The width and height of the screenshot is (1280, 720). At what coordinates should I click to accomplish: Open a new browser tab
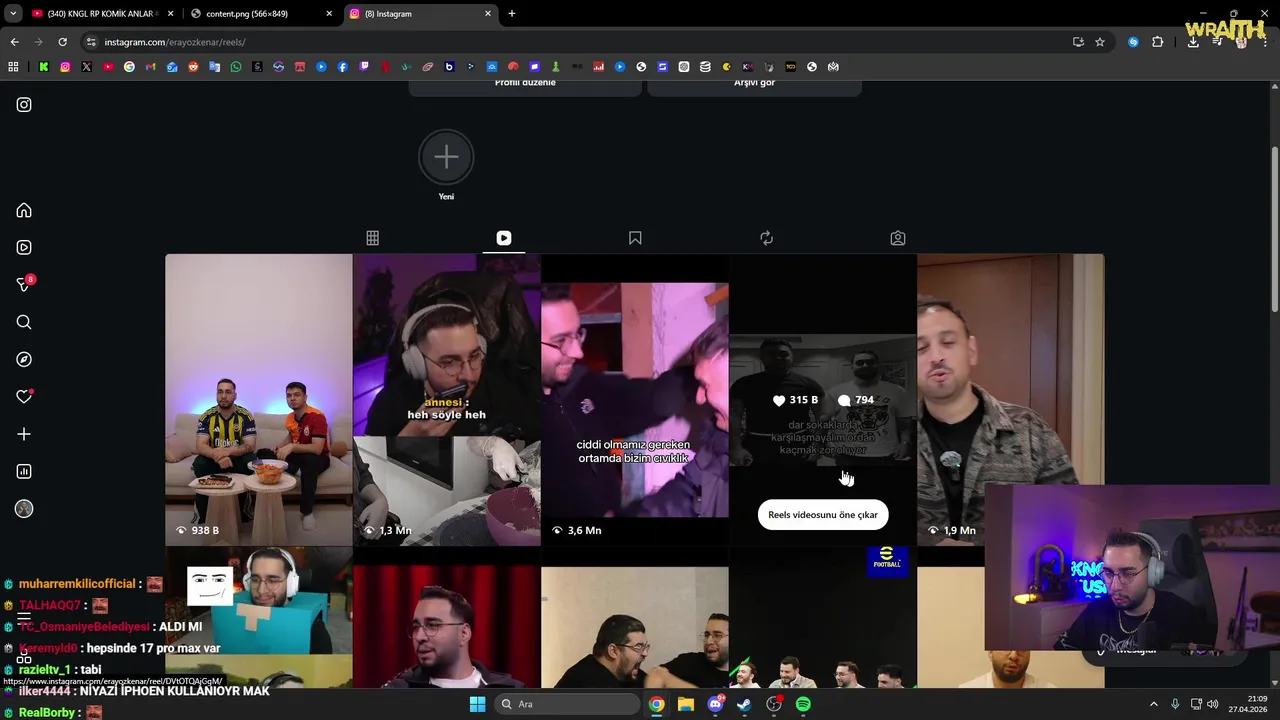(512, 14)
